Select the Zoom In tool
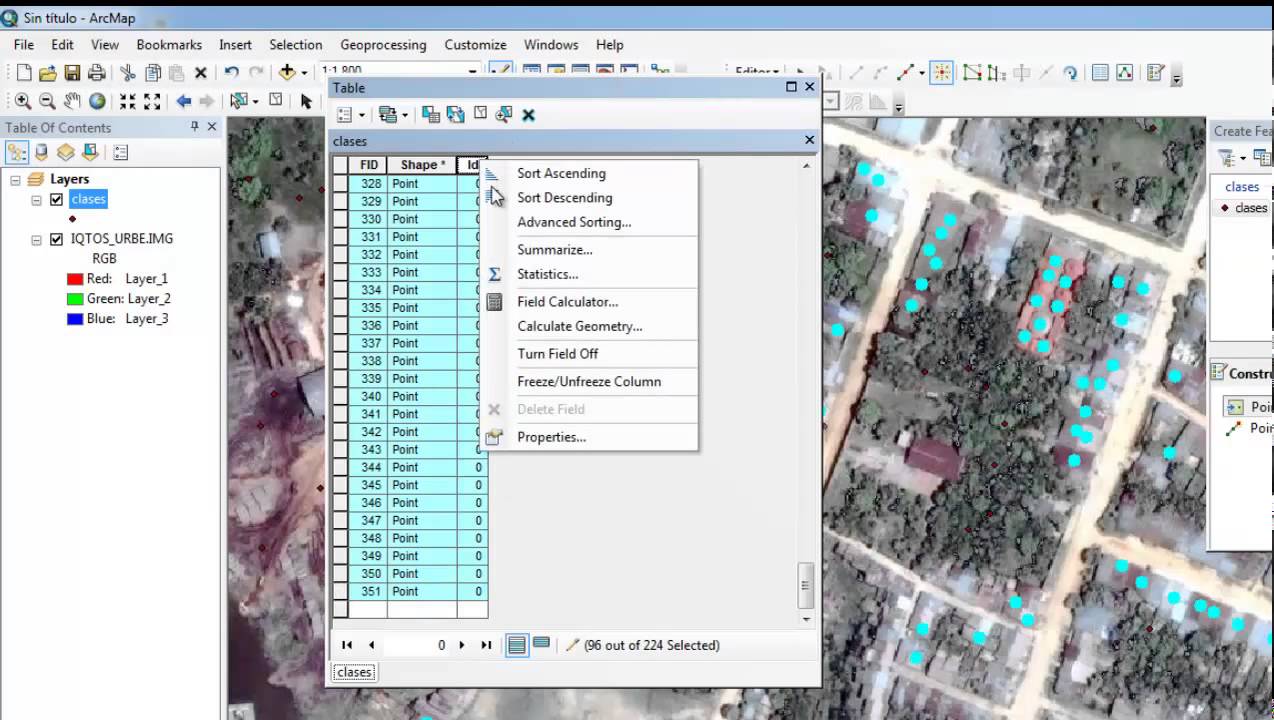This screenshot has height=720, width=1274. click(x=23, y=101)
